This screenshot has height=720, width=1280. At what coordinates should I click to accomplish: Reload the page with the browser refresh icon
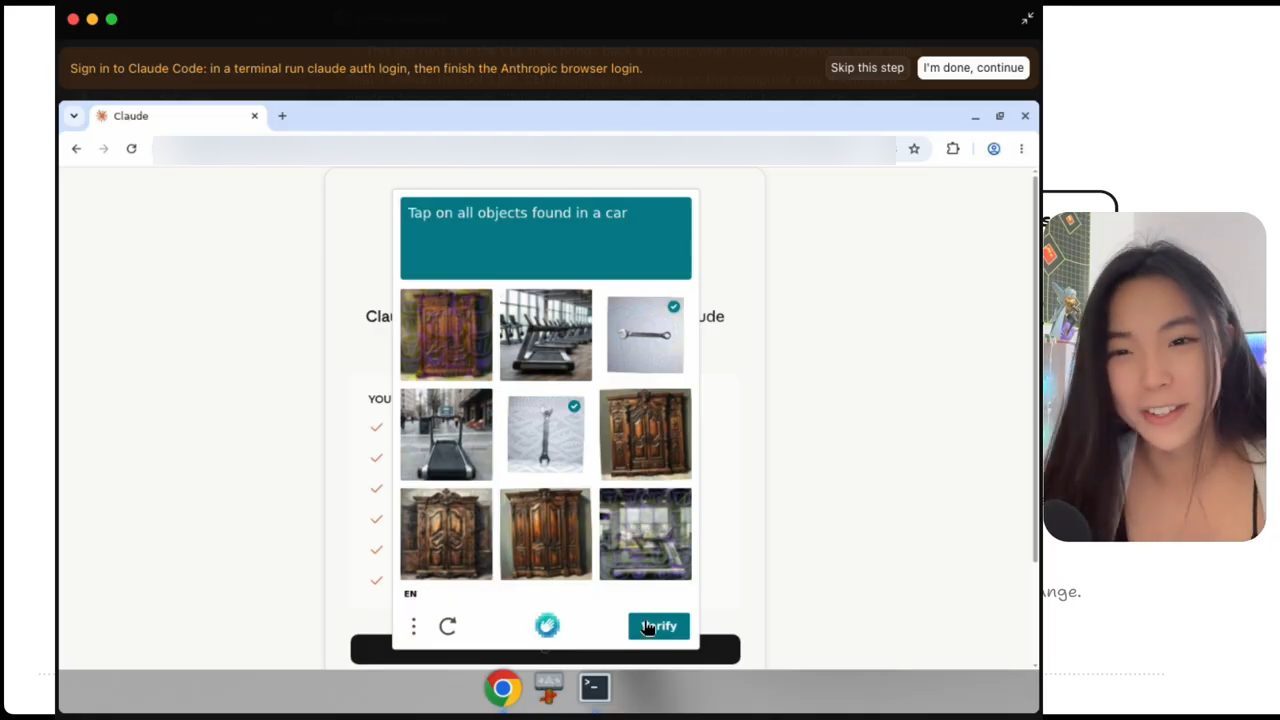131,149
